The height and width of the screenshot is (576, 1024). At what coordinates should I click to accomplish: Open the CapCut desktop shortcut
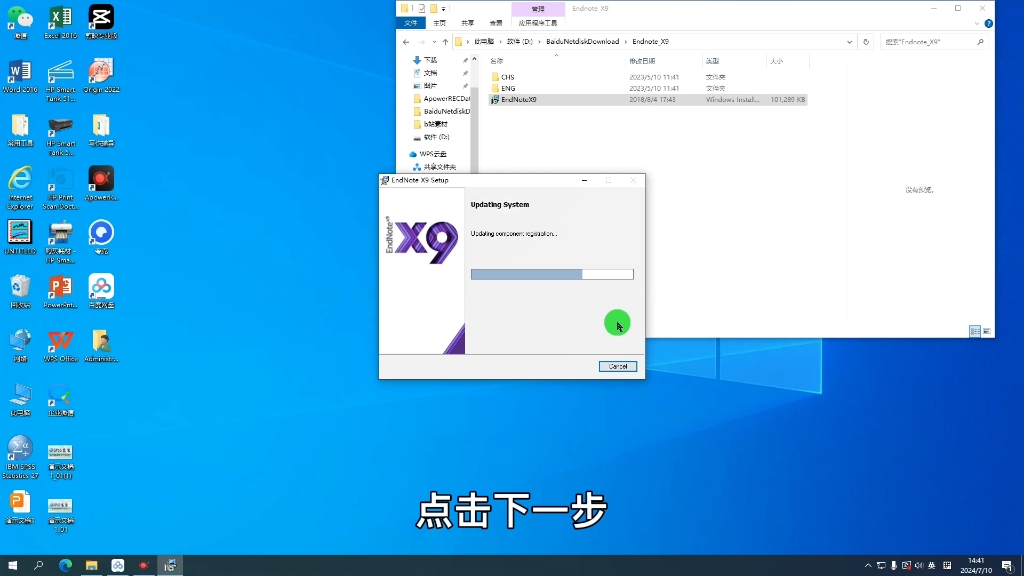[101, 22]
